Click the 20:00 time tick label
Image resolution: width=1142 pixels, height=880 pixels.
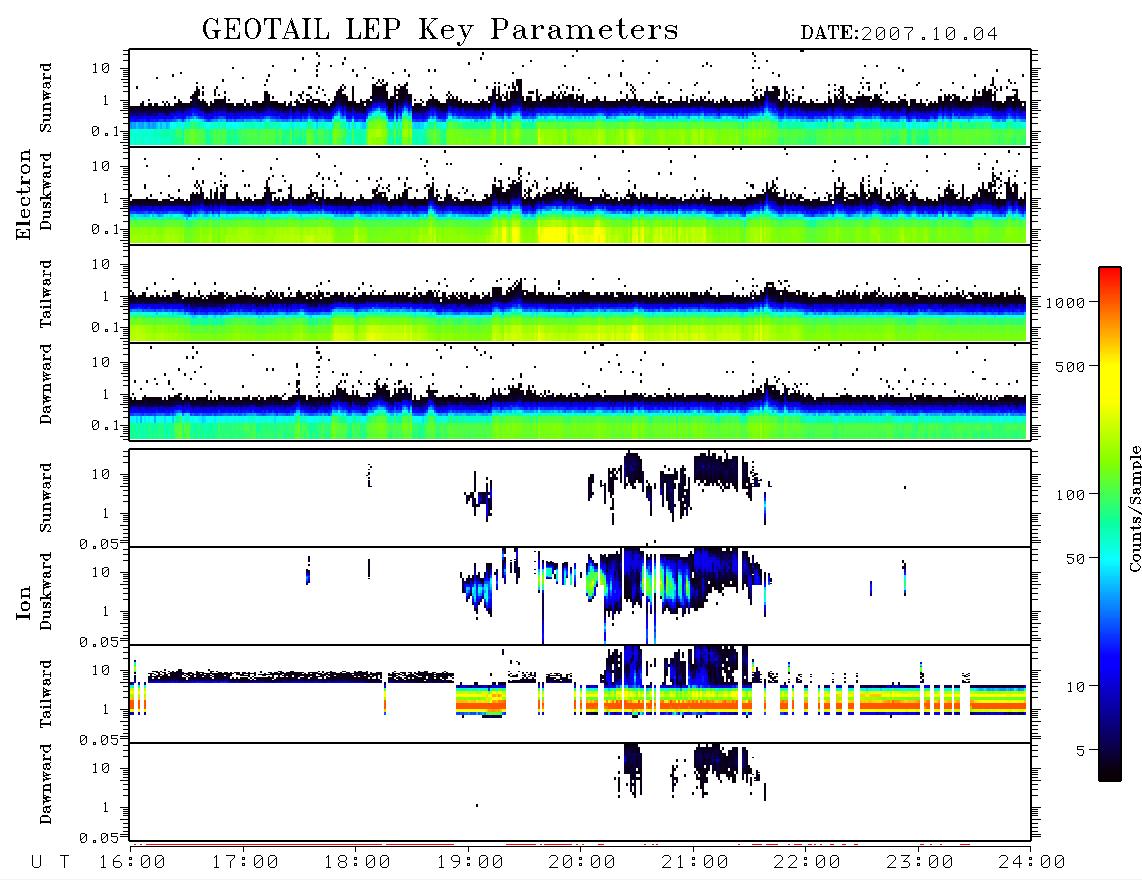click(x=582, y=863)
